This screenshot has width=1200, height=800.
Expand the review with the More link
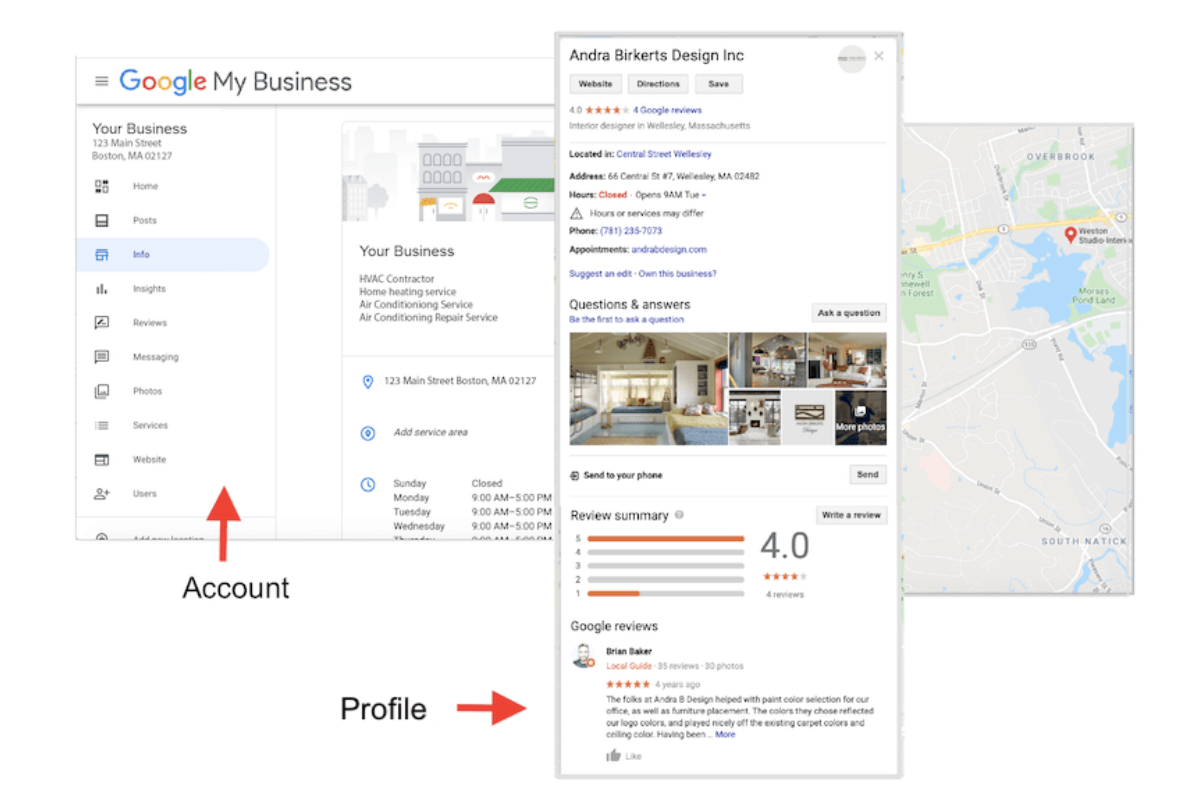pos(725,734)
